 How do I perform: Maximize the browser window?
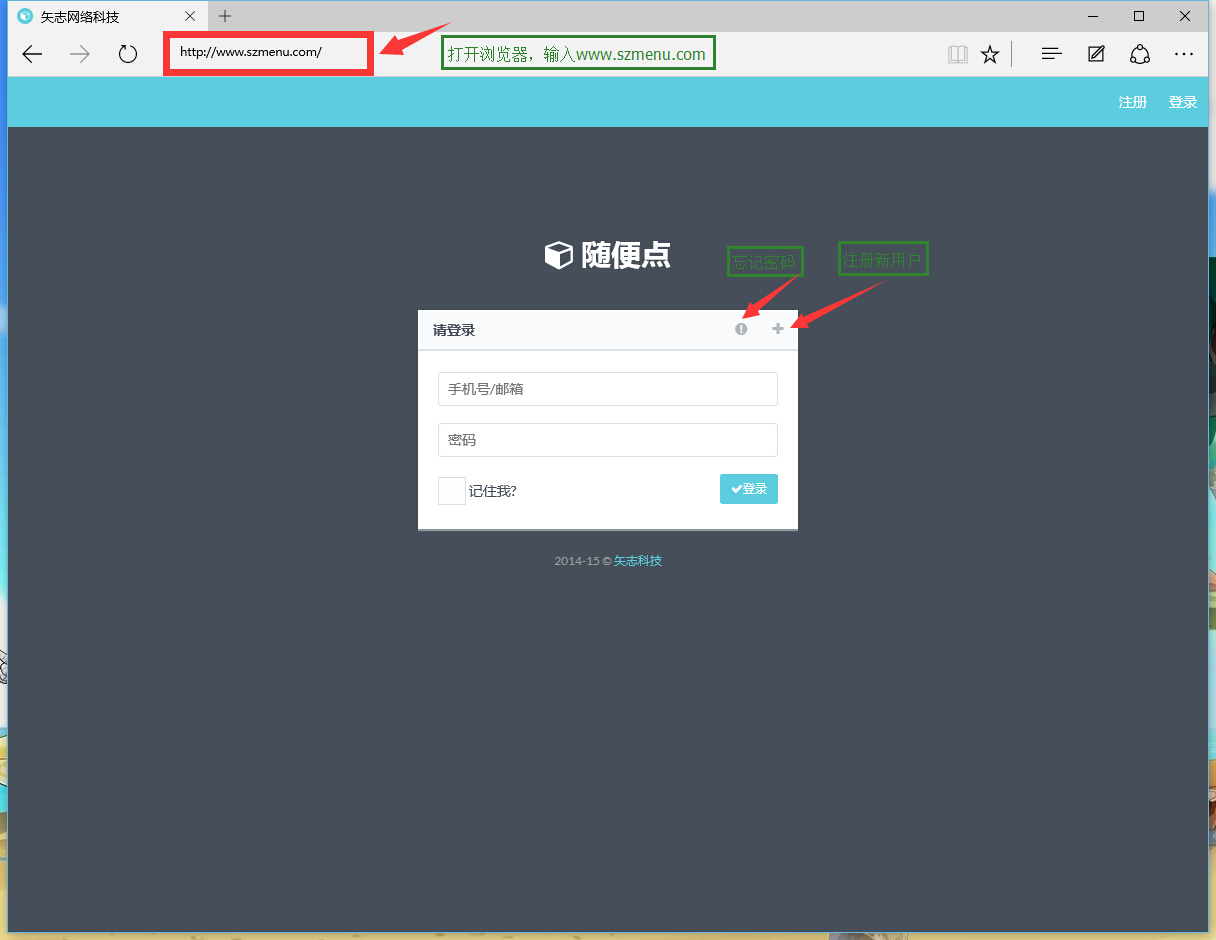point(1139,16)
